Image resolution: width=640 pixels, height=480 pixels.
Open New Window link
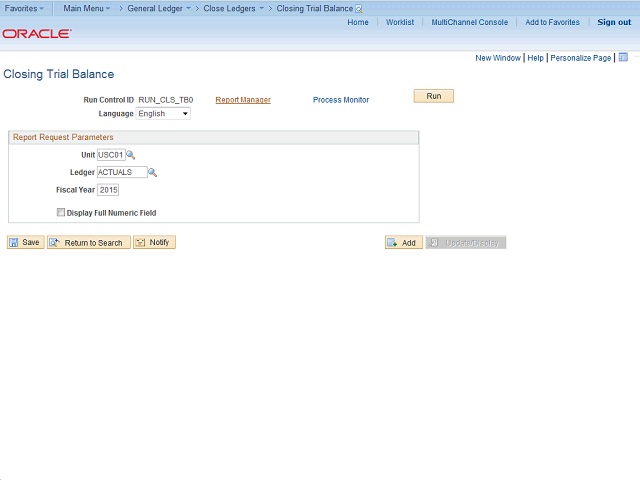tap(498, 58)
